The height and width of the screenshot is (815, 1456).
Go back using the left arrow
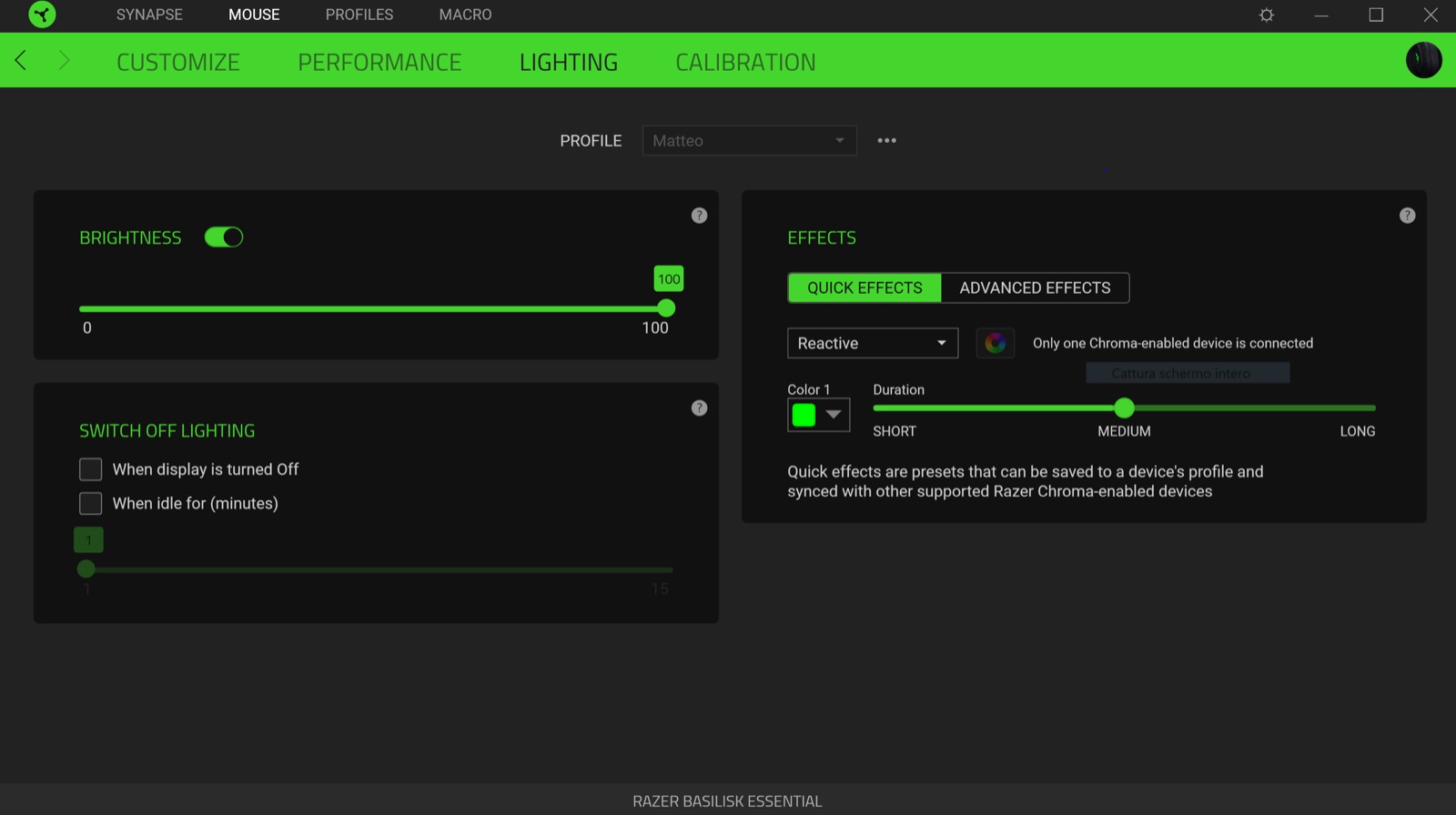21,61
